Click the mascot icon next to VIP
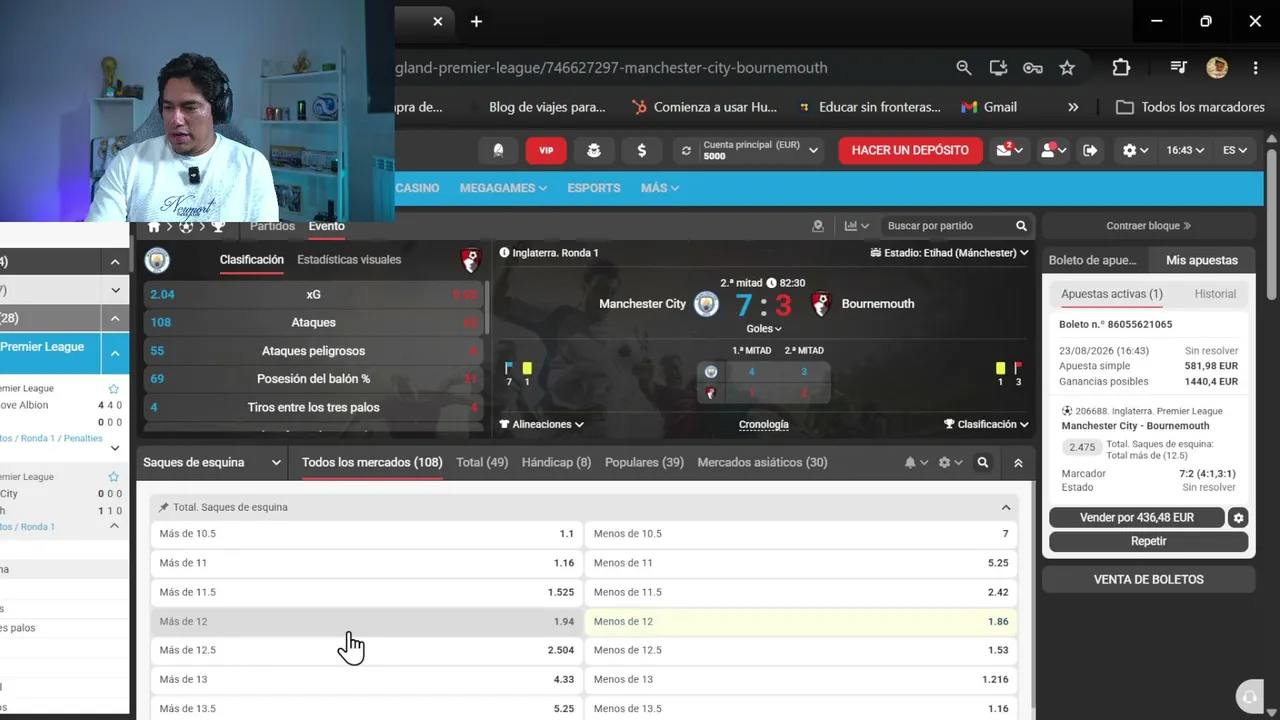 [x=594, y=150]
